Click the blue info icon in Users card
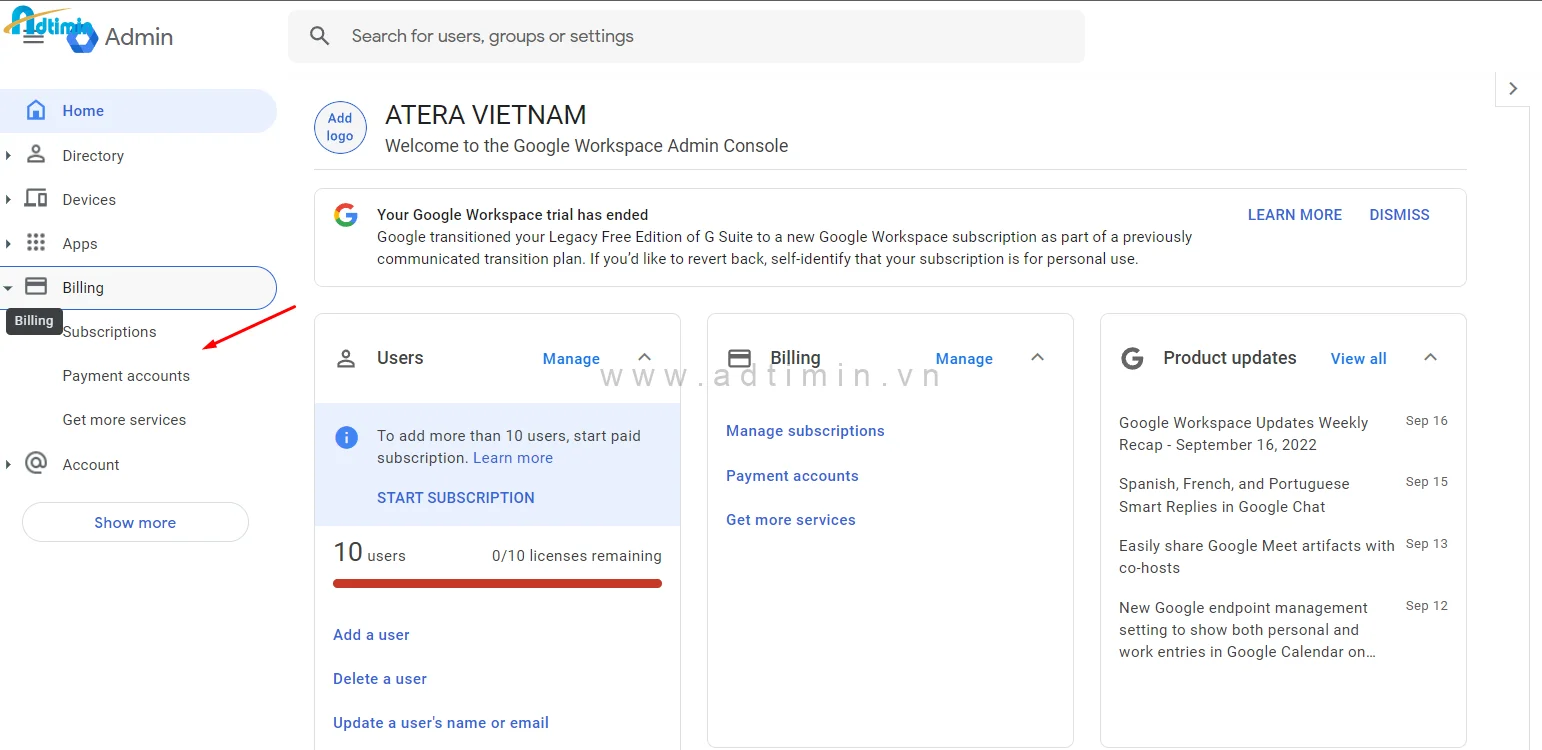The width and height of the screenshot is (1542, 750). point(346,437)
